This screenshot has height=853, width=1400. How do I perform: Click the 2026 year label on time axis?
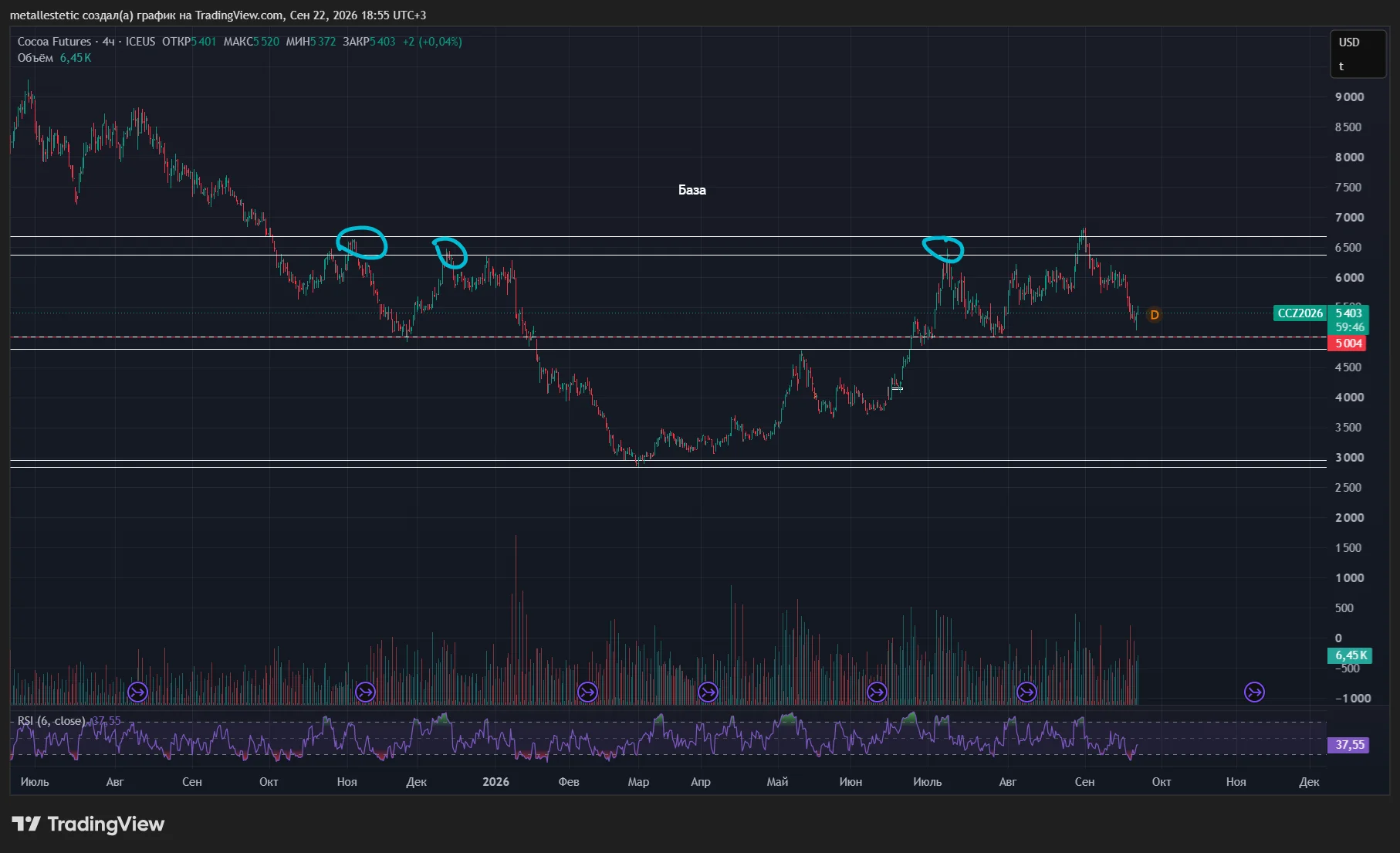coord(495,782)
